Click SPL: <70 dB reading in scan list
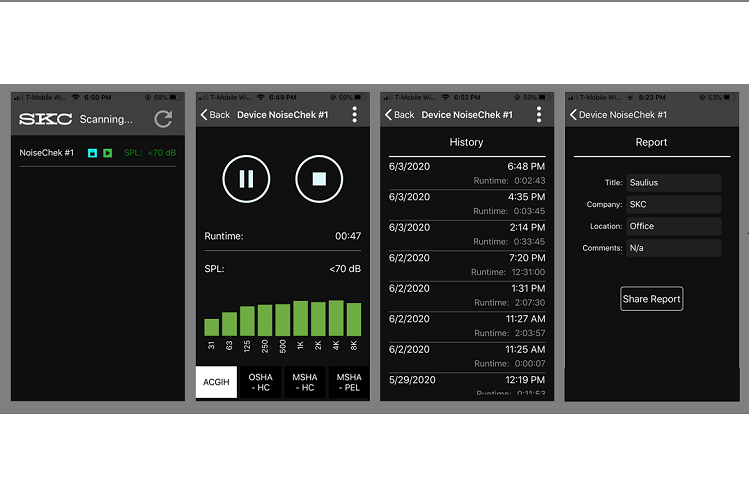Screen dimensions: 750x500 (x=150, y=153)
